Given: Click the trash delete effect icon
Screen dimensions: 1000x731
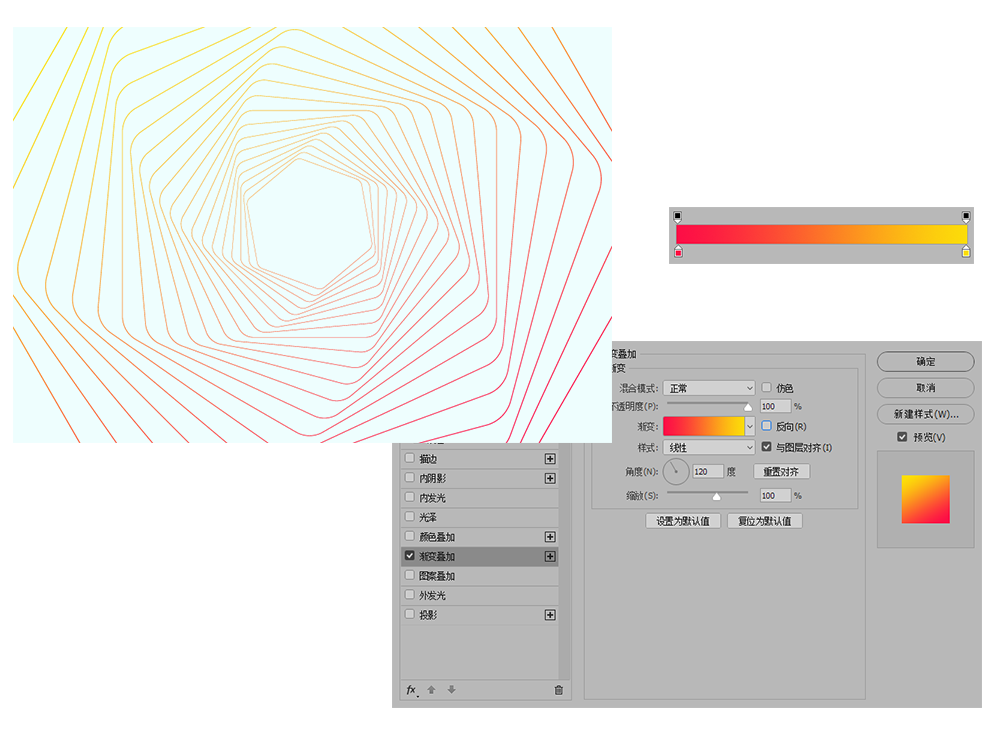Looking at the screenshot, I should pyautogui.click(x=559, y=690).
